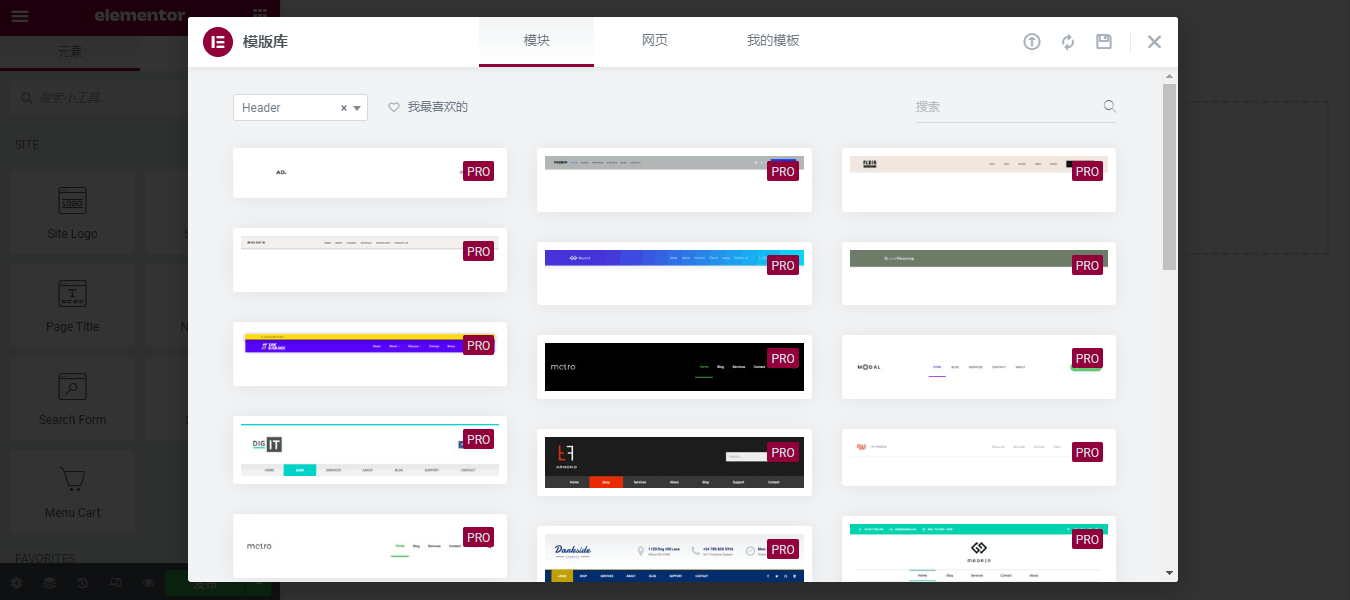1350x600 pixels.
Task: Click the 搜索 template search field
Action: [1005, 107]
